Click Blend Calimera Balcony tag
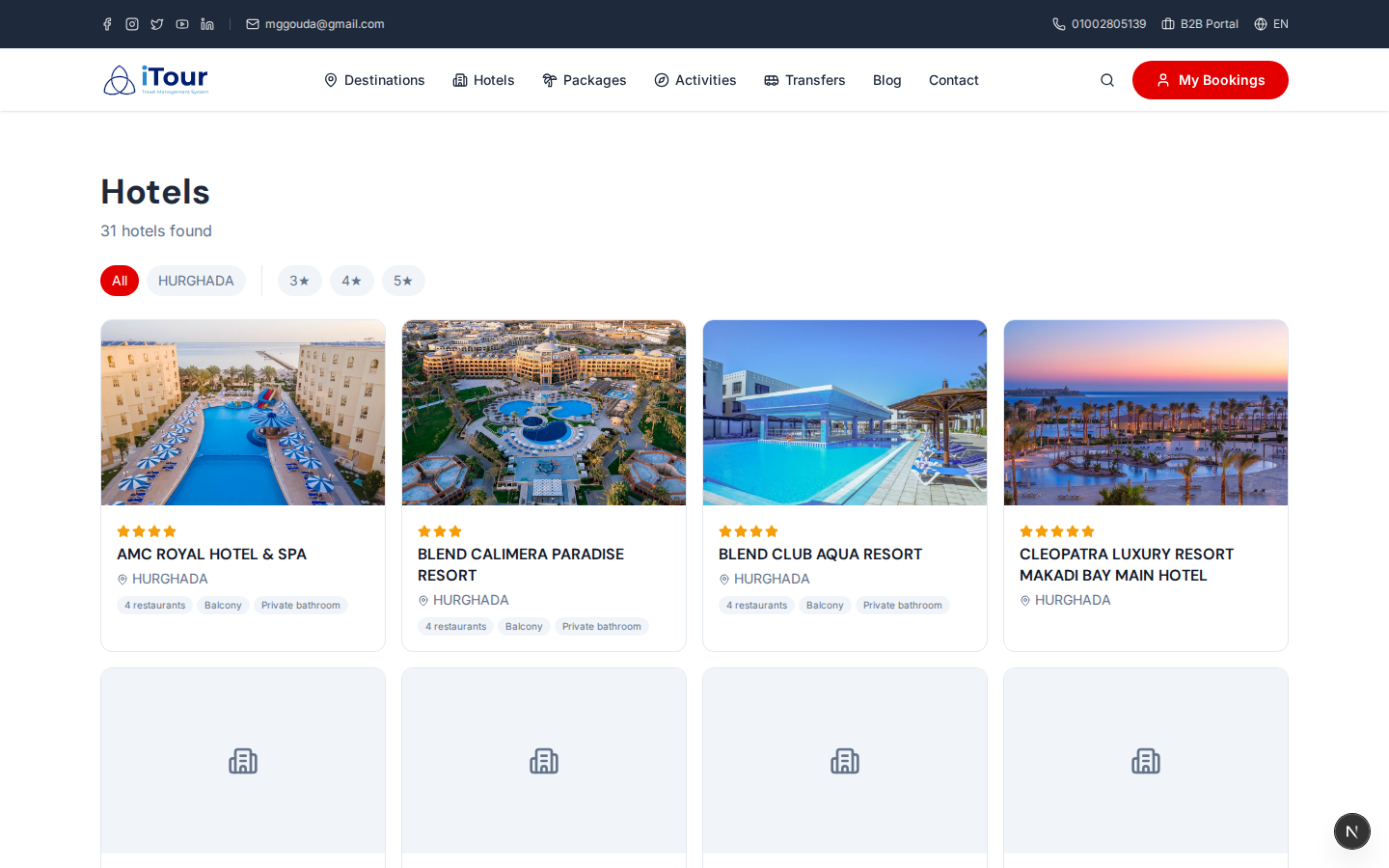The height and width of the screenshot is (868, 1389). [x=524, y=627]
